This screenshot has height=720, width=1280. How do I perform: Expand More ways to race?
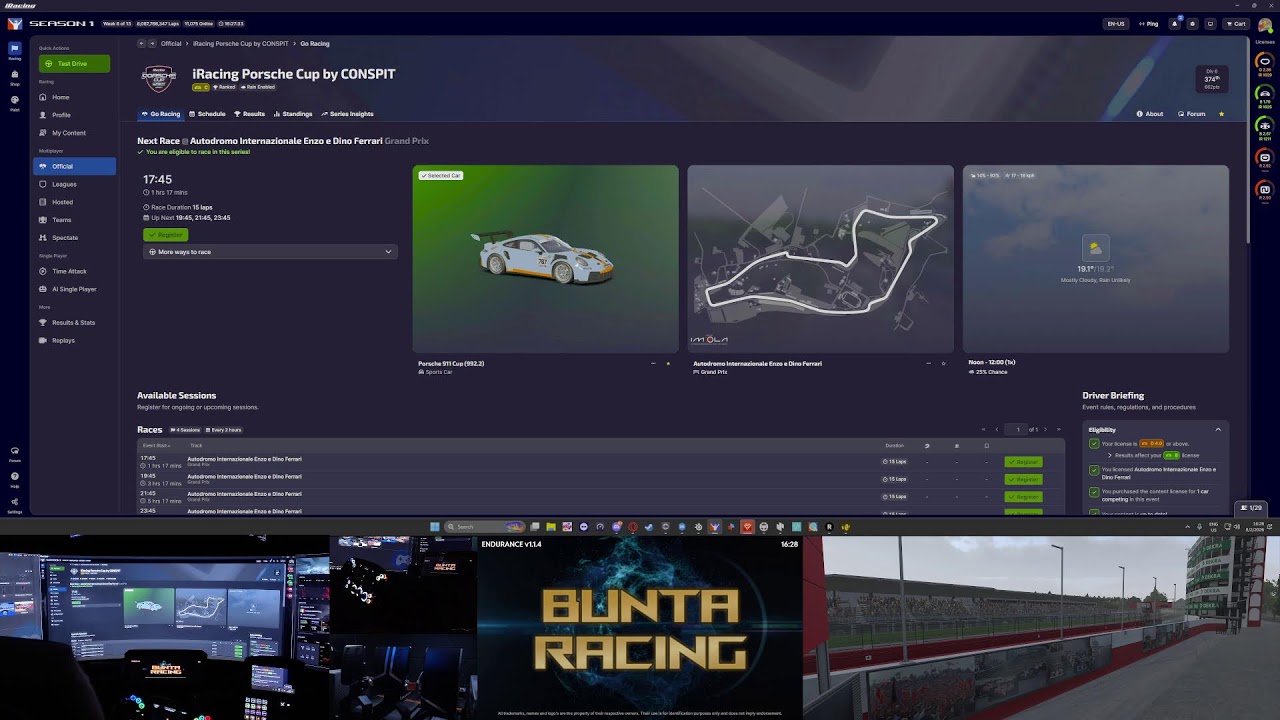coord(270,252)
